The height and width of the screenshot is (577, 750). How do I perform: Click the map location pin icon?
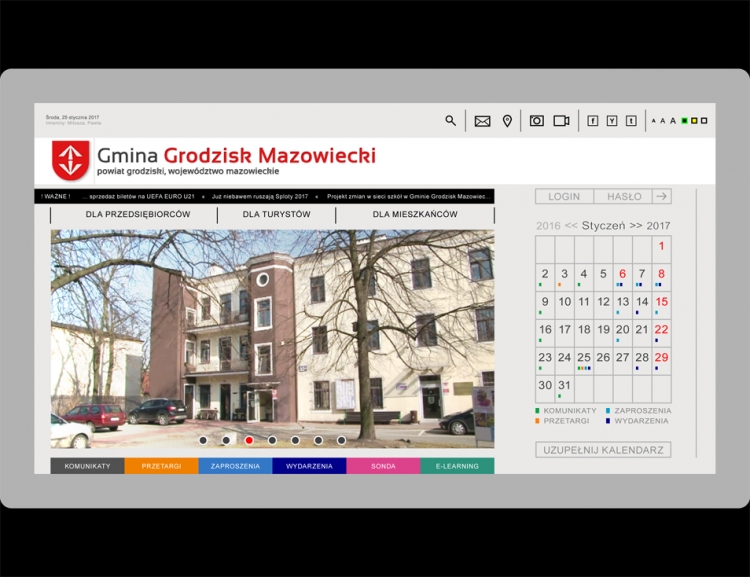pyautogui.click(x=507, y=121)
